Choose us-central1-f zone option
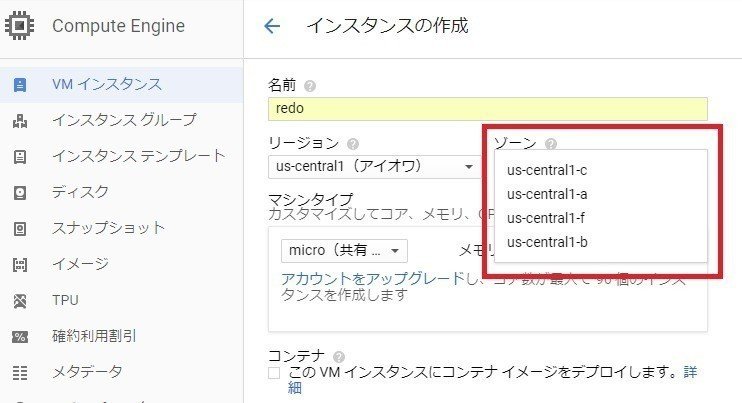 click(x=546, y=218)
